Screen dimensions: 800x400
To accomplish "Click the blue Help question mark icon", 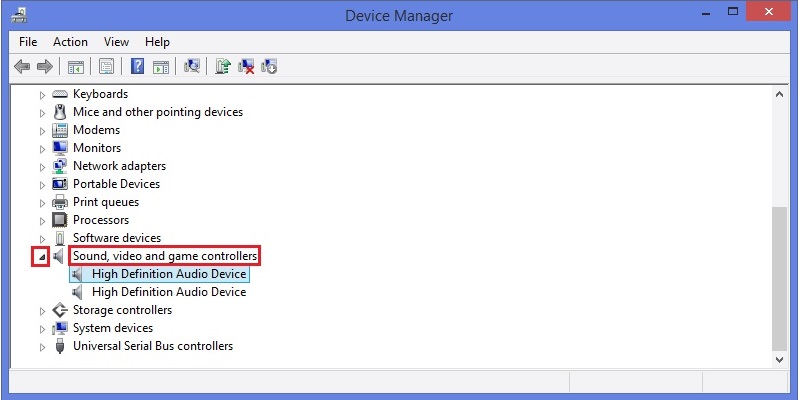I will tap(137, 66).
